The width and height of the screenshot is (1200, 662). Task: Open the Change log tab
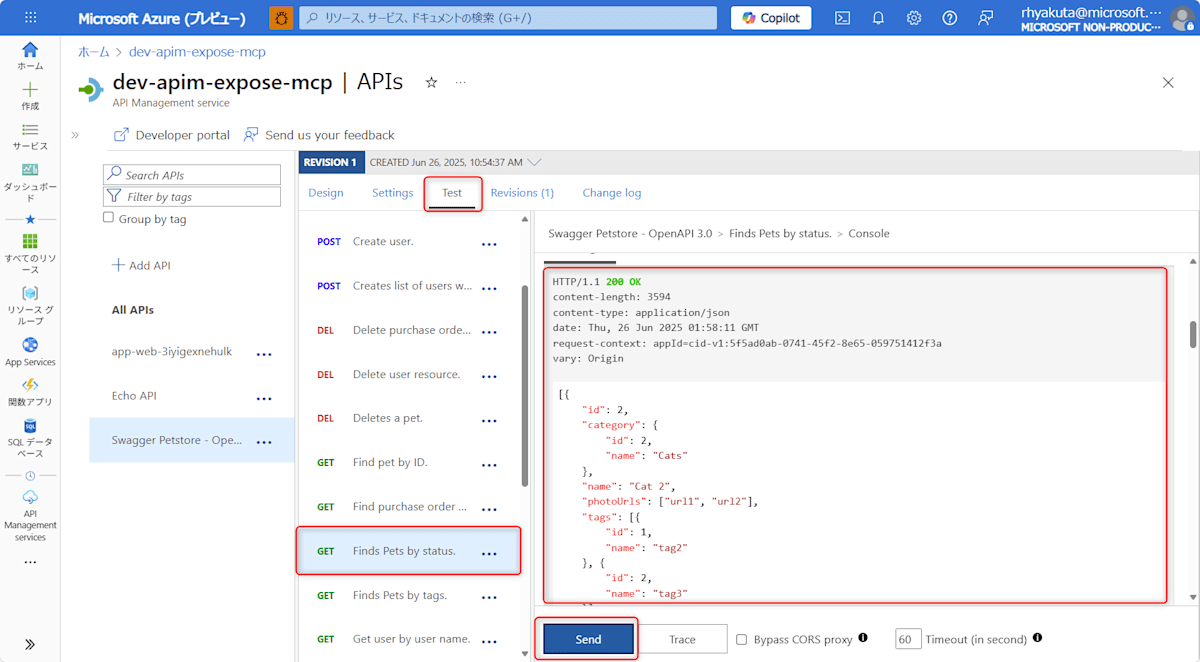(x=612, y=193)
